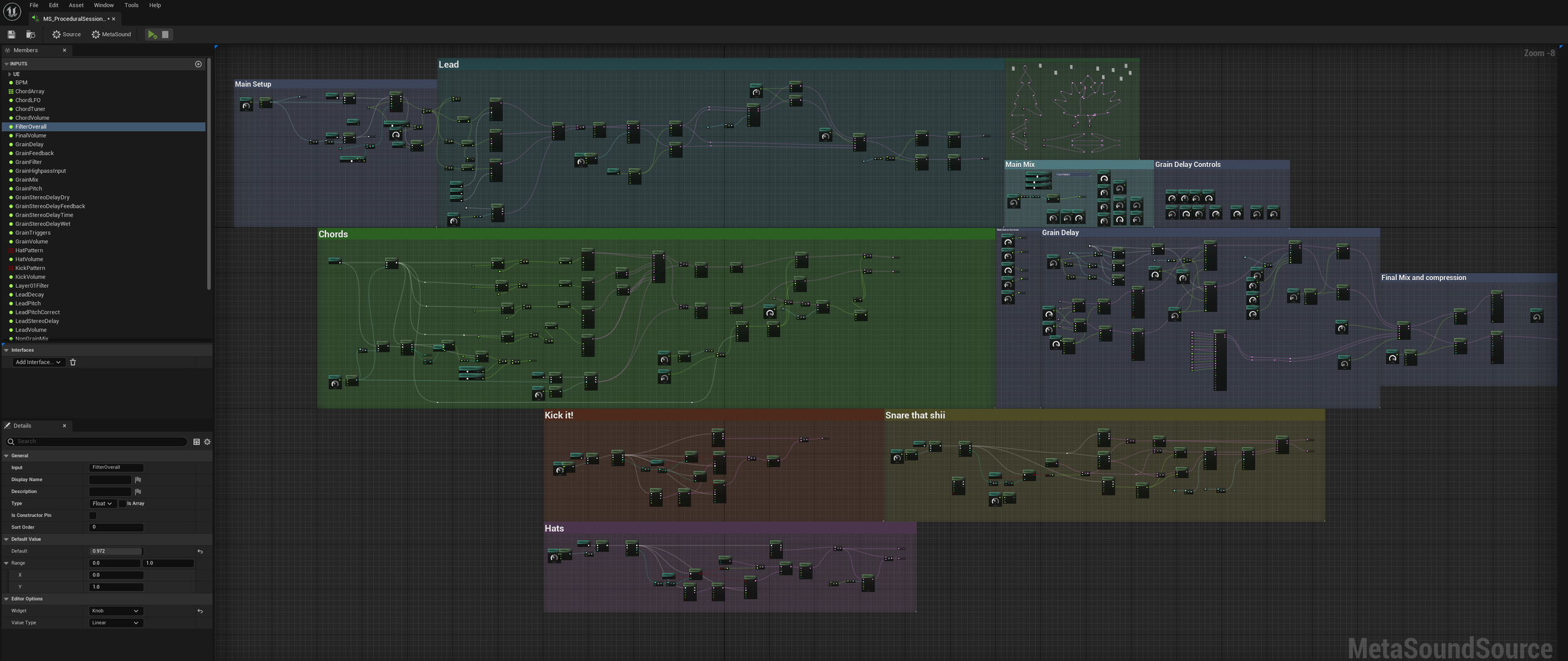Screen dimensions: 1568x661
Task: Click the flag icon beside Description
Action: pos(138,492)
